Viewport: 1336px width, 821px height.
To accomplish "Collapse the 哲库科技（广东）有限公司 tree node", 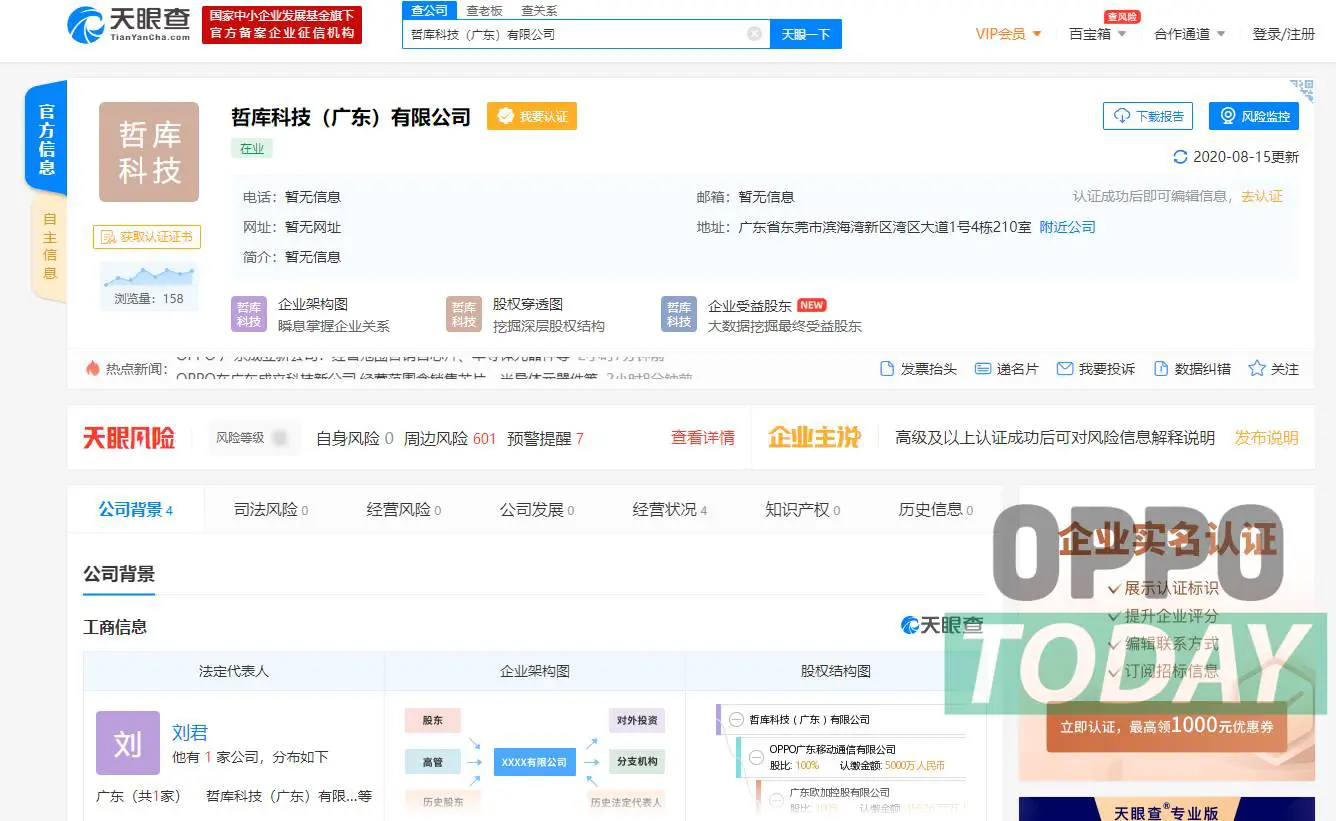I will (736, 720).
